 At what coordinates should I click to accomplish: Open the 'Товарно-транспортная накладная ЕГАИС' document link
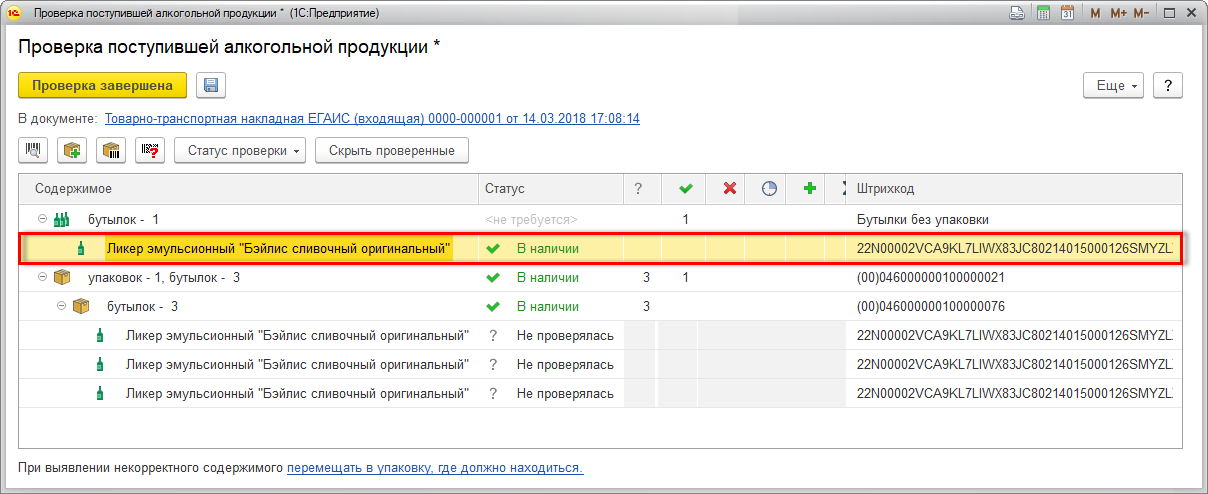(x=372, y=118)
